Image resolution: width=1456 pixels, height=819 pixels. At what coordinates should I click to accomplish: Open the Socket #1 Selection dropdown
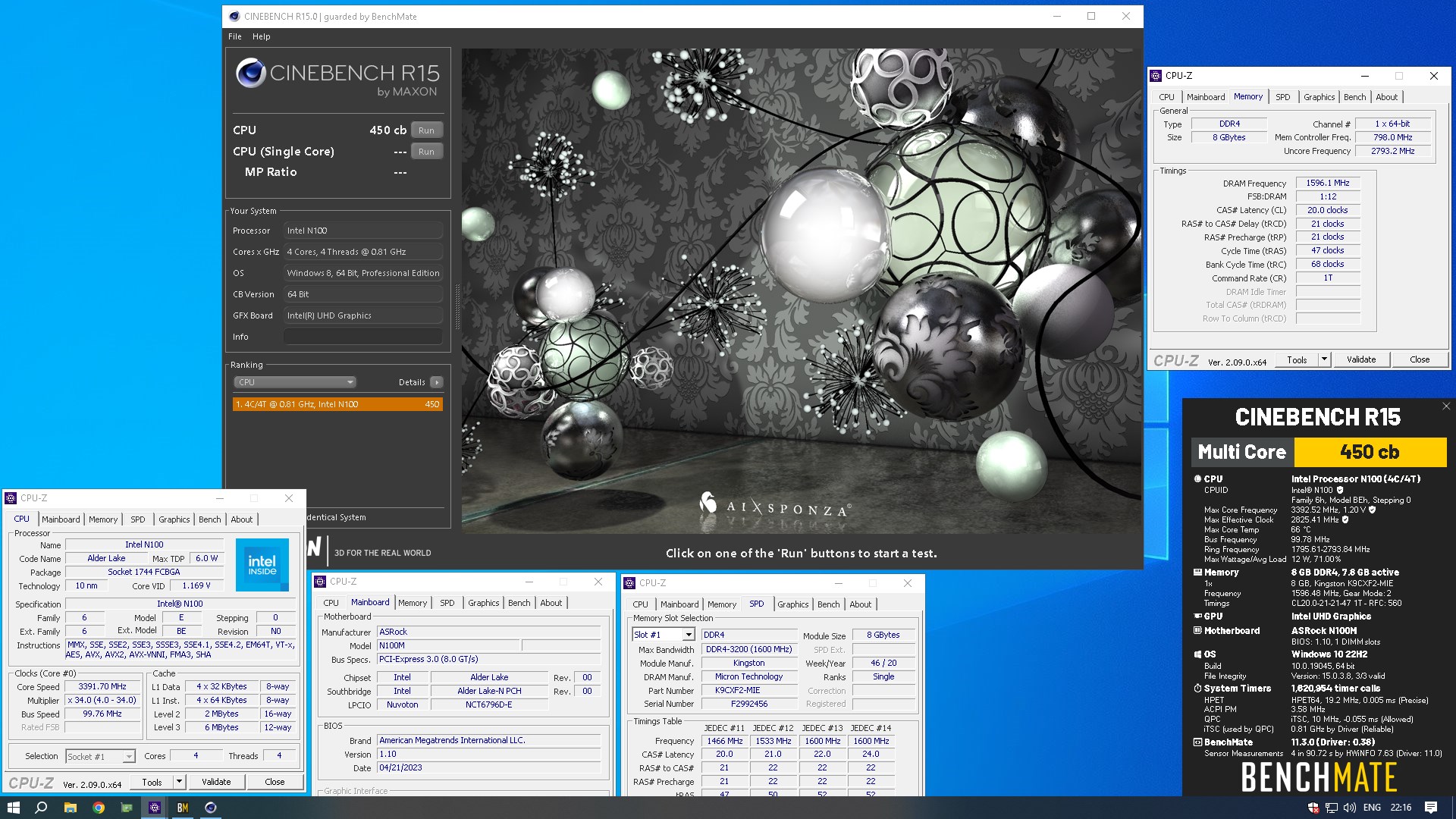[x=100, y=756]
